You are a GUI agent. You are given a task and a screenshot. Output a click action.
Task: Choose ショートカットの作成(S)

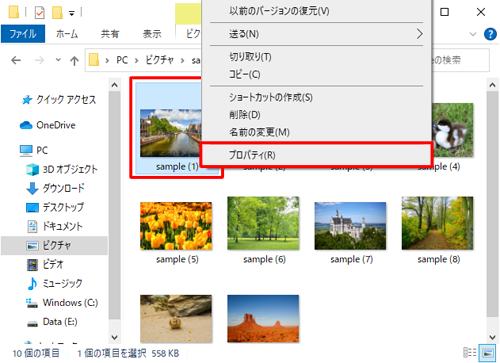(x=316, y=97)
